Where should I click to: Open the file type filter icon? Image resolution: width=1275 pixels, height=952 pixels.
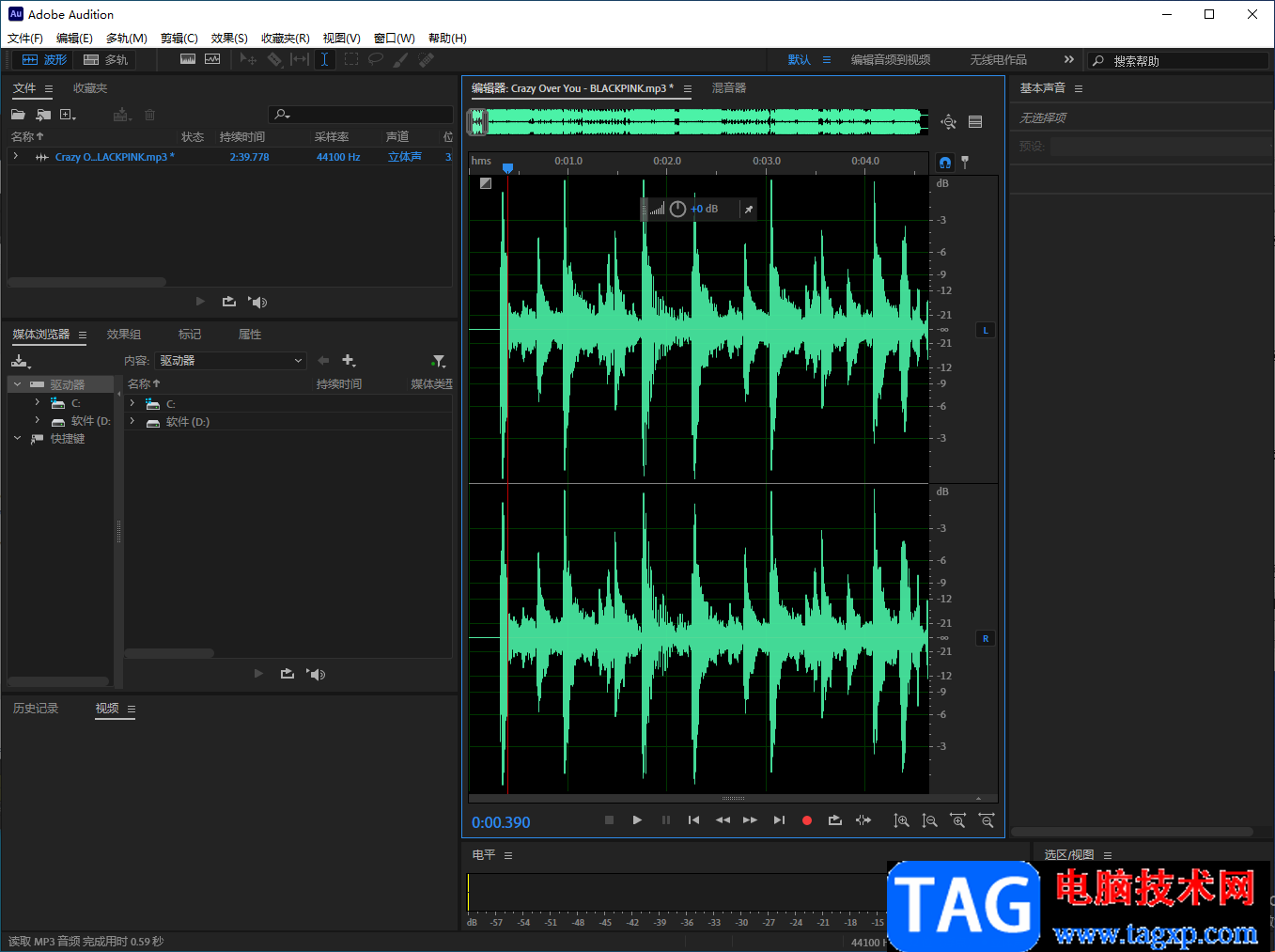tap(439, 361)
